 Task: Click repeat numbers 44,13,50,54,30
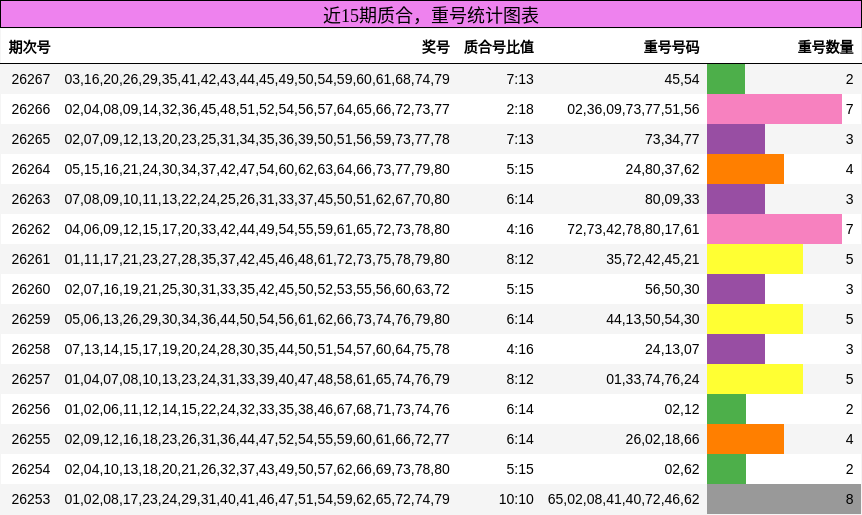(x=653, y=319)
